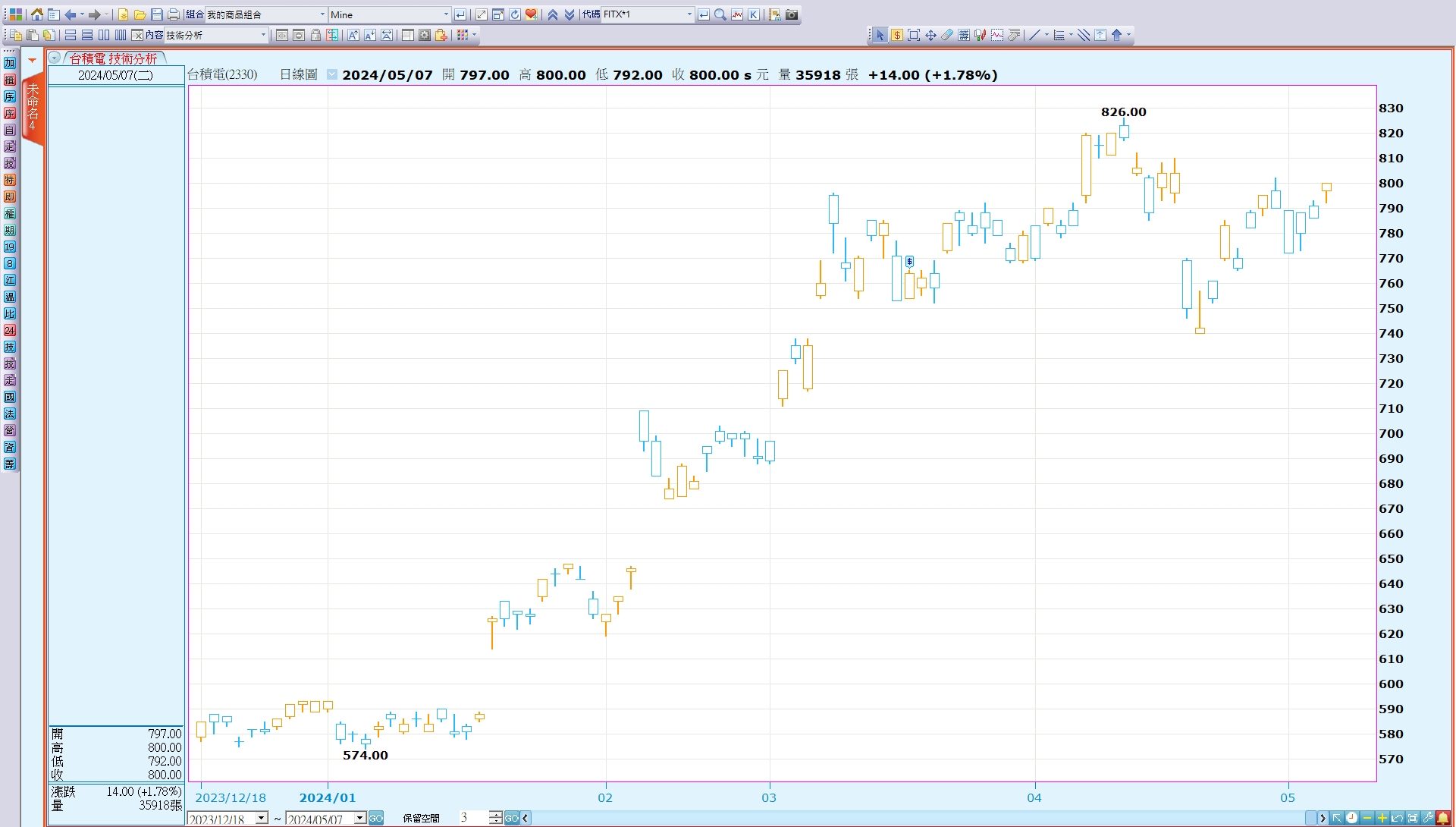Click the enter arrow button after Mine dropdown
Viewport: 1456px width, 827px height.
point(460,14)
